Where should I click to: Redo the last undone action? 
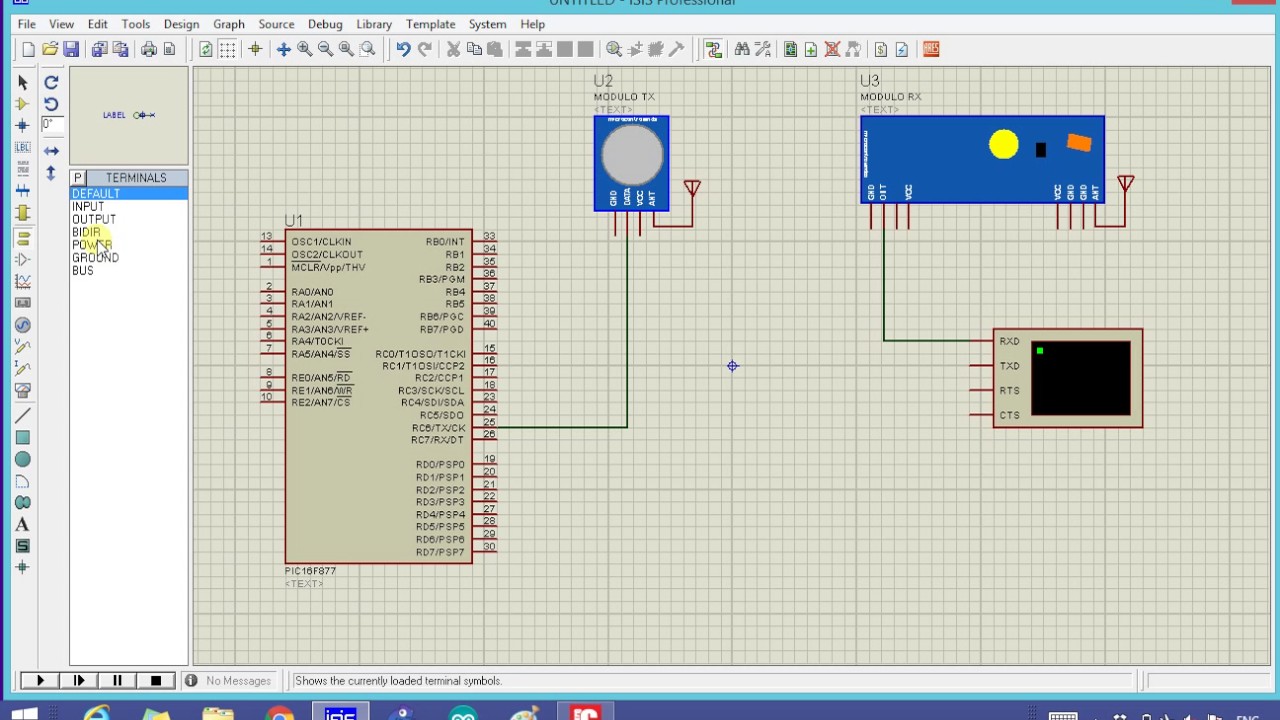tap(424, 49)
